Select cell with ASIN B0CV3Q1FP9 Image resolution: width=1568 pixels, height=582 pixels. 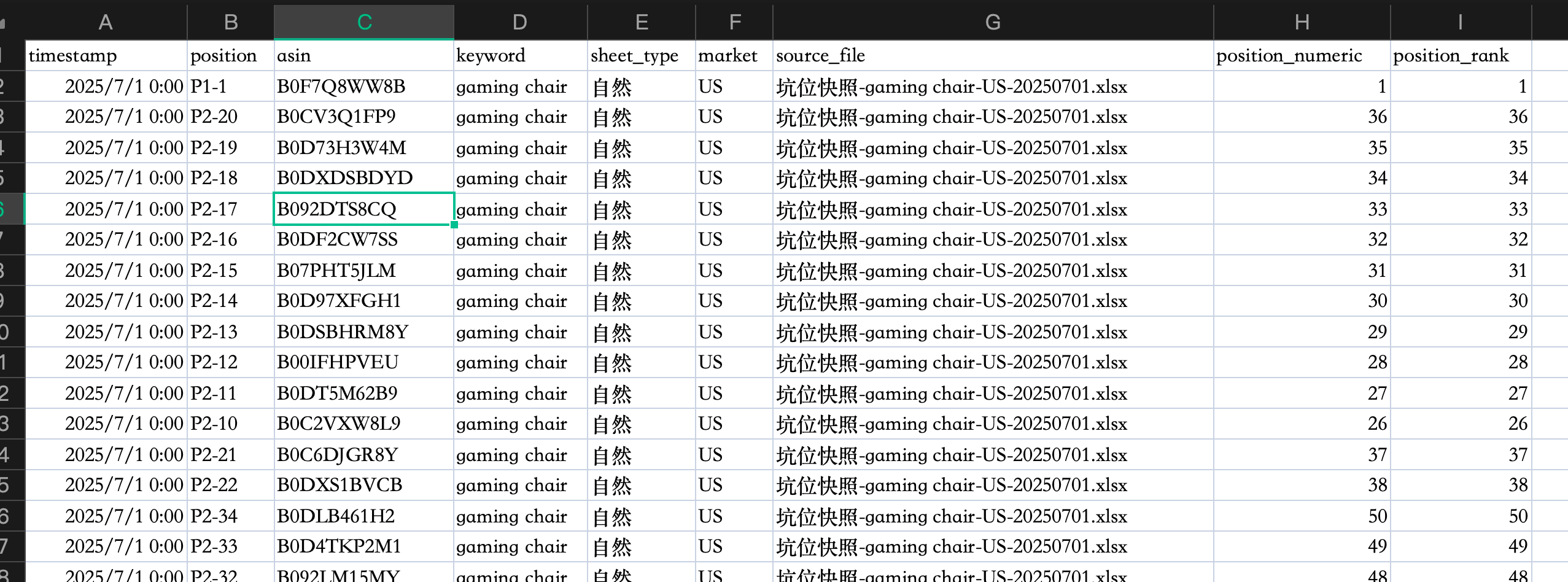(364, 117)
